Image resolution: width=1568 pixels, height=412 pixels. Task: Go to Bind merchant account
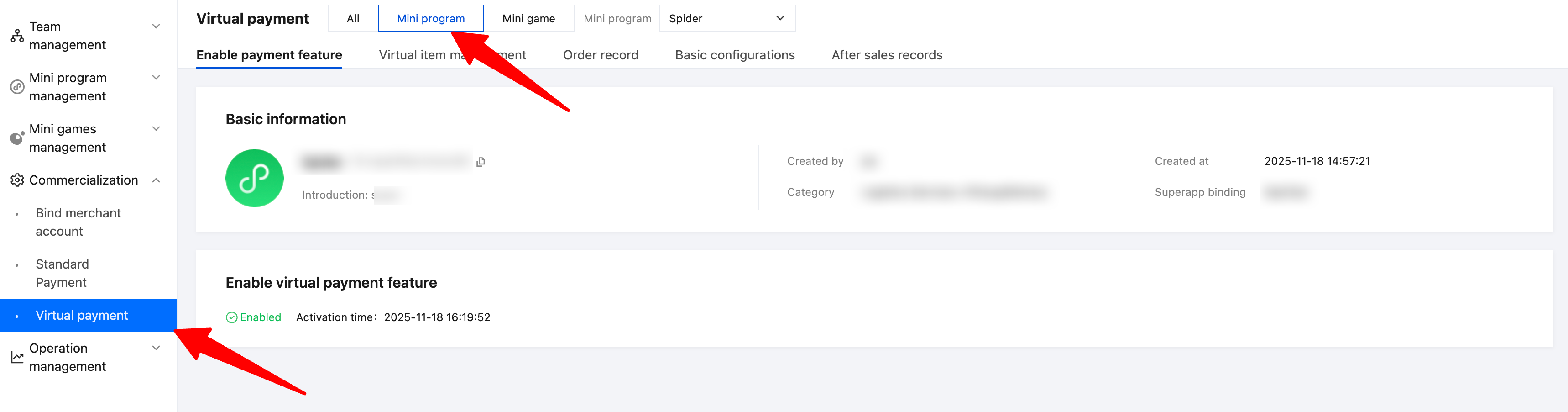(78, 222)
